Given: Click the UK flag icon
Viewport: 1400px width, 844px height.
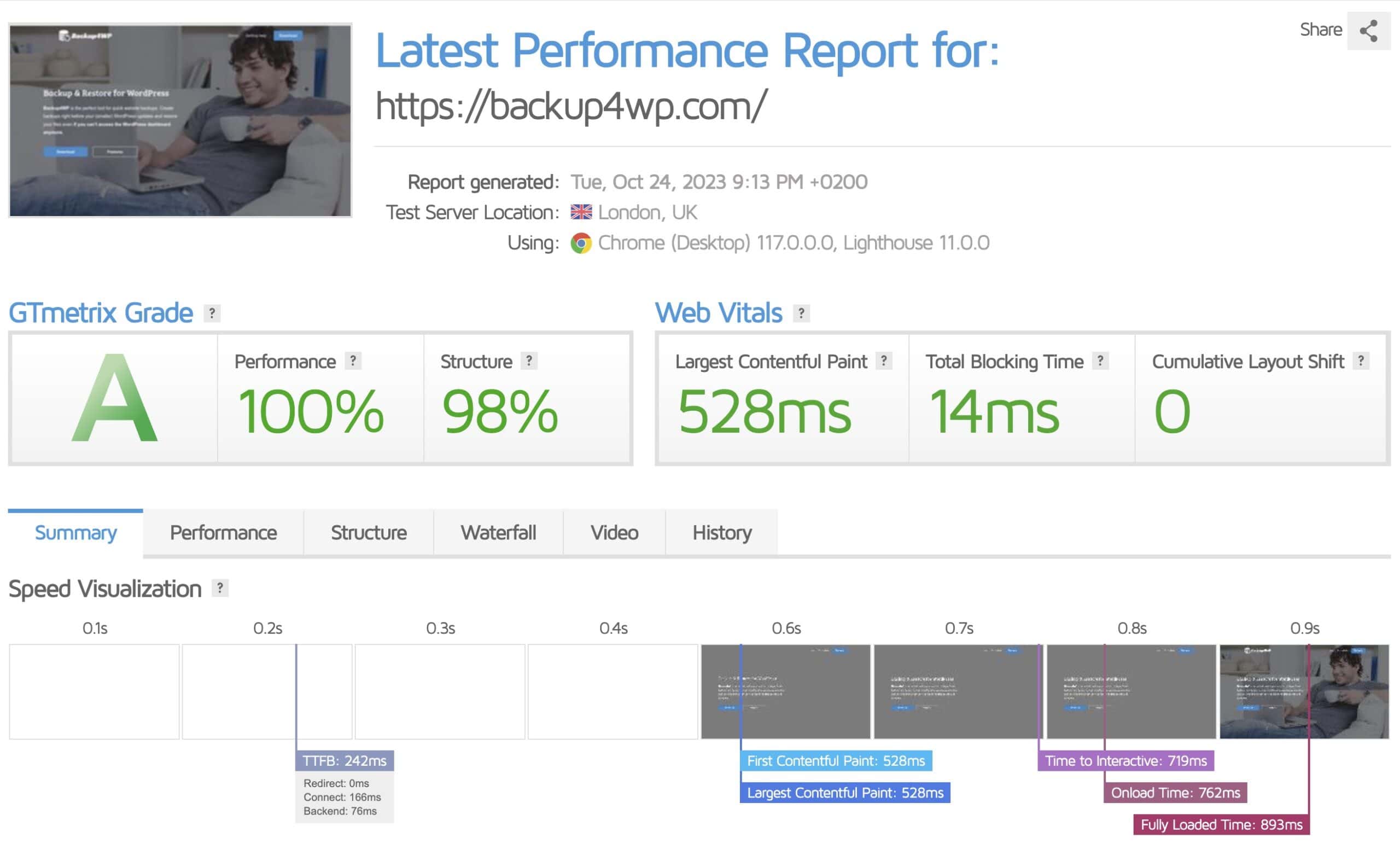Looking at the screenshot, I should (581, 212).
